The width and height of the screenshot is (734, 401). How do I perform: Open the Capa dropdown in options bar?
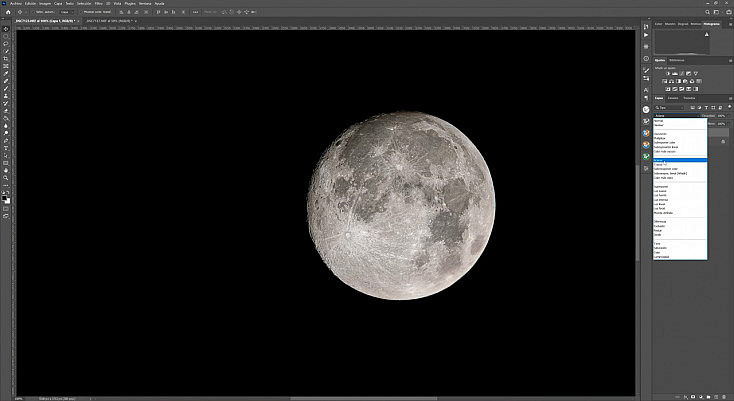[x=66, y=12]
